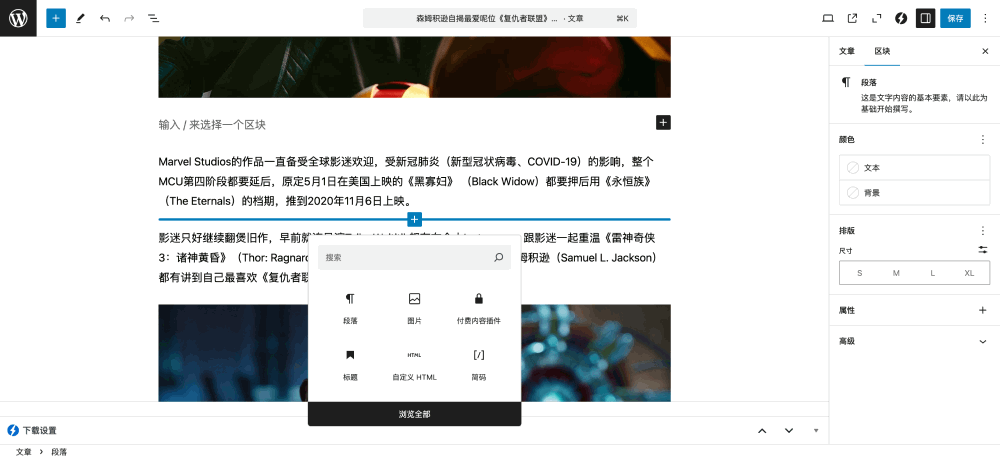Select the top Iron Man image block
Viewport: 1000px width, 459px height.
coord(415,67)
